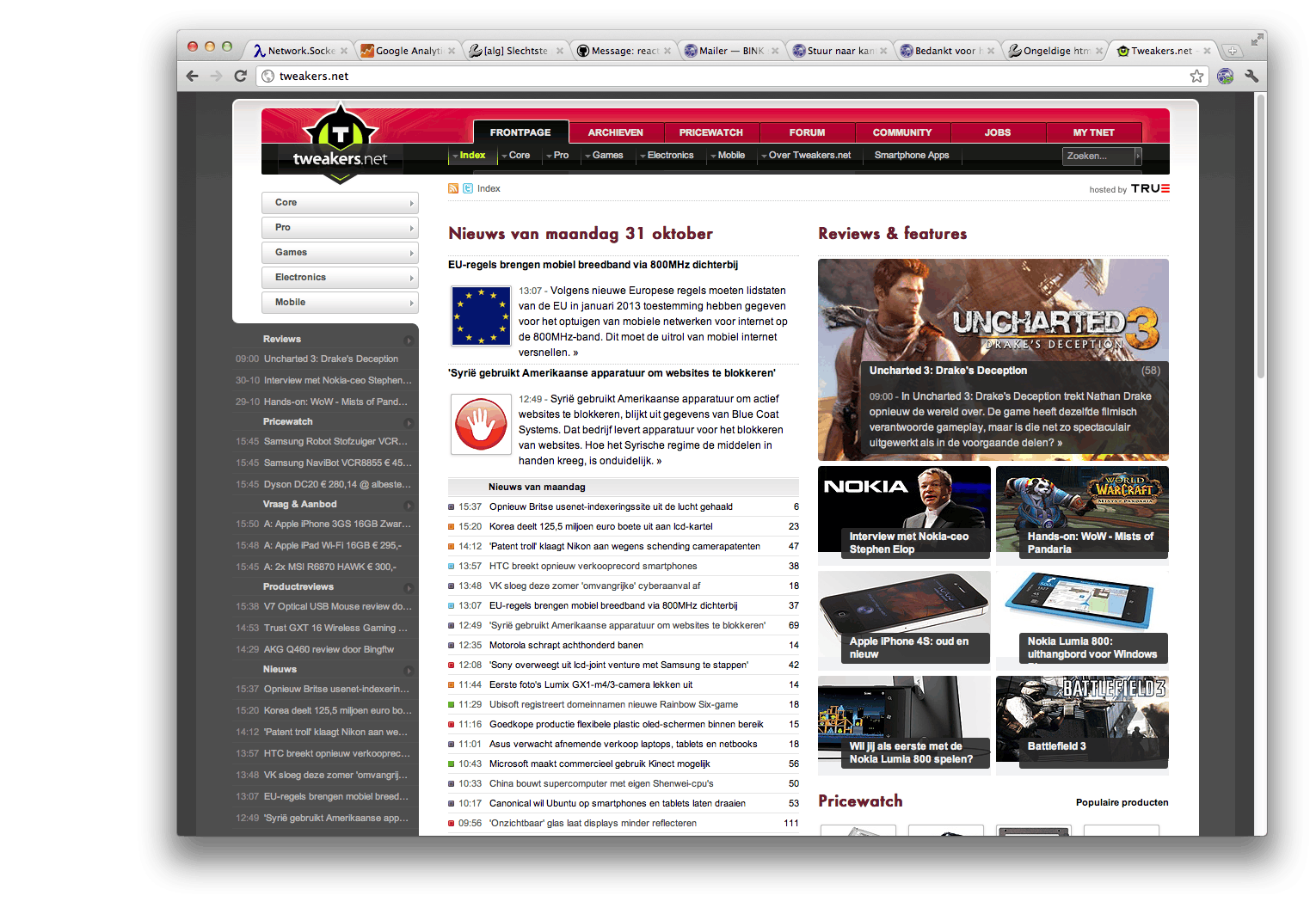Close the Google Analytics tab
This screenshot has width=1316, height=914.
452,51
